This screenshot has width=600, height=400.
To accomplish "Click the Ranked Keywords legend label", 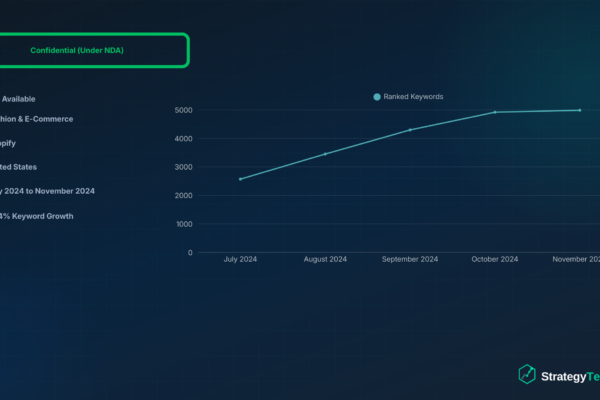I will [413, 97].
